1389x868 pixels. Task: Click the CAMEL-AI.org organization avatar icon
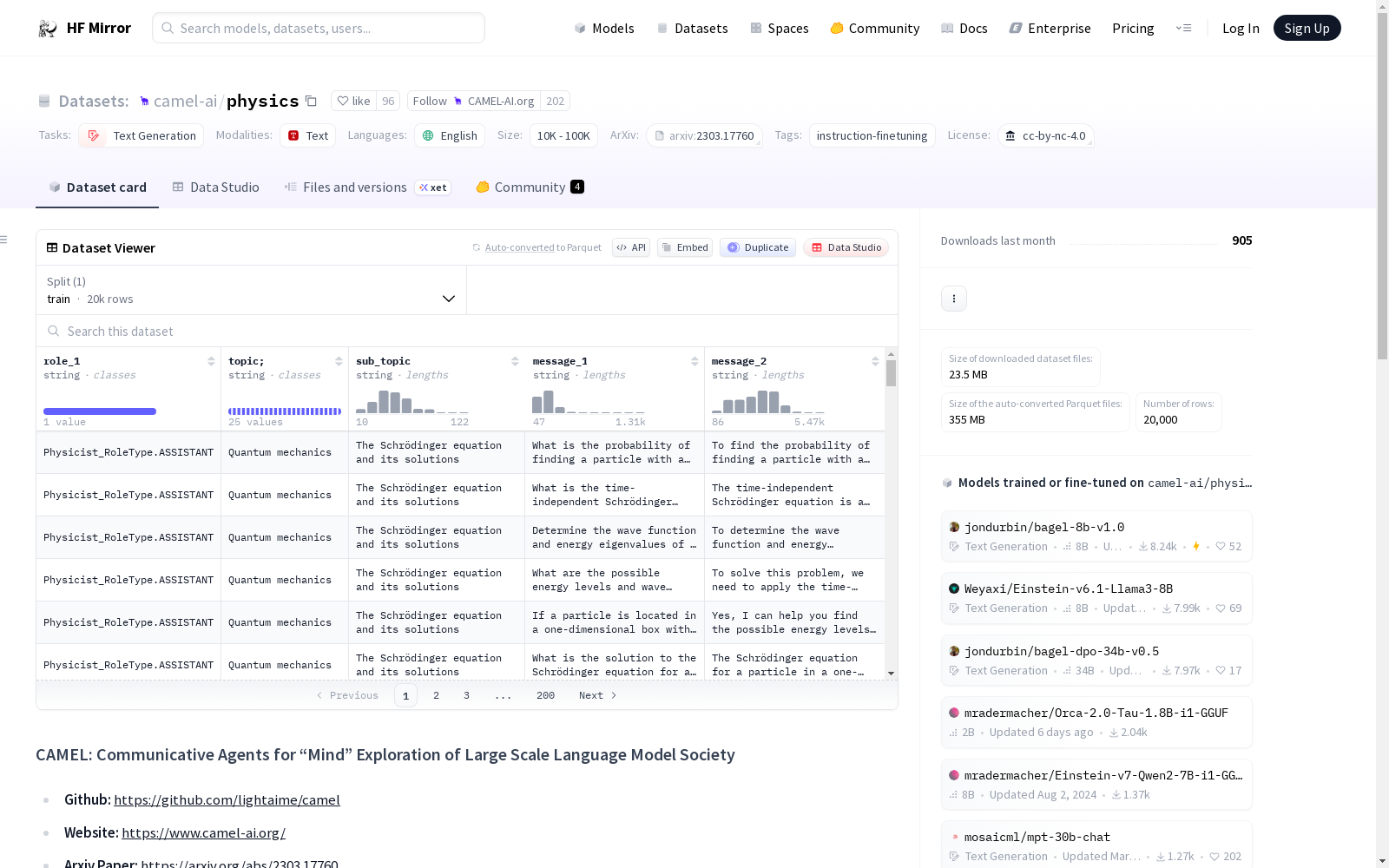pos(458,102)
